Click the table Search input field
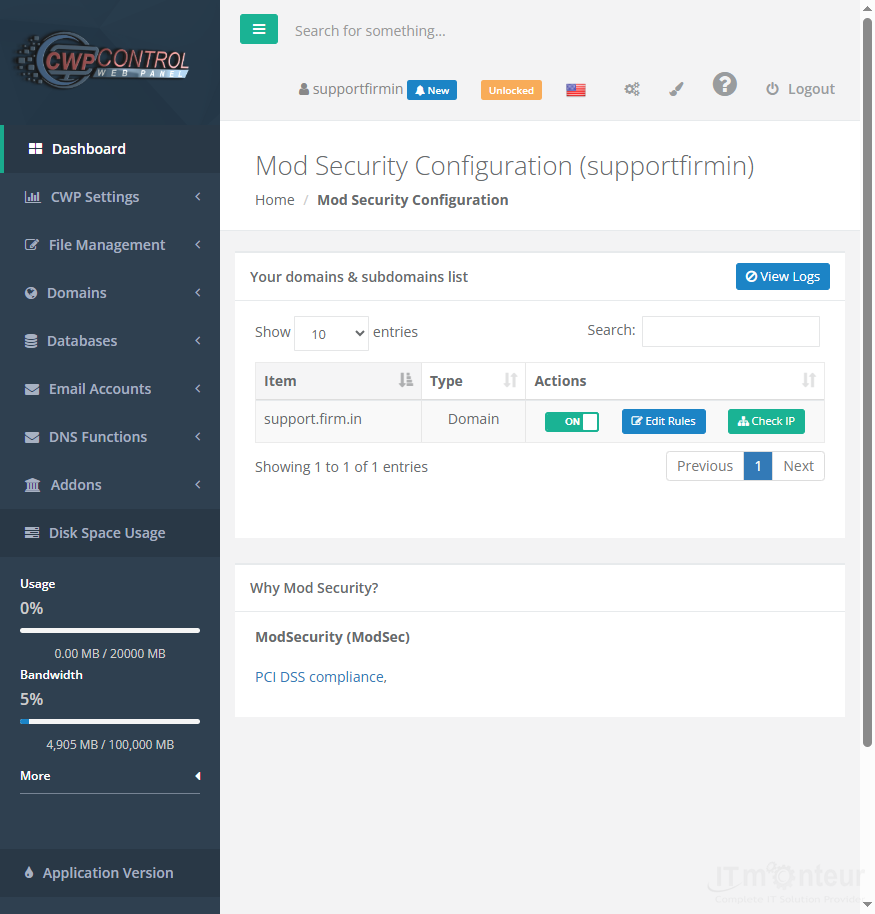Screen dimensions: 875x914 click(x=730, y=331)
